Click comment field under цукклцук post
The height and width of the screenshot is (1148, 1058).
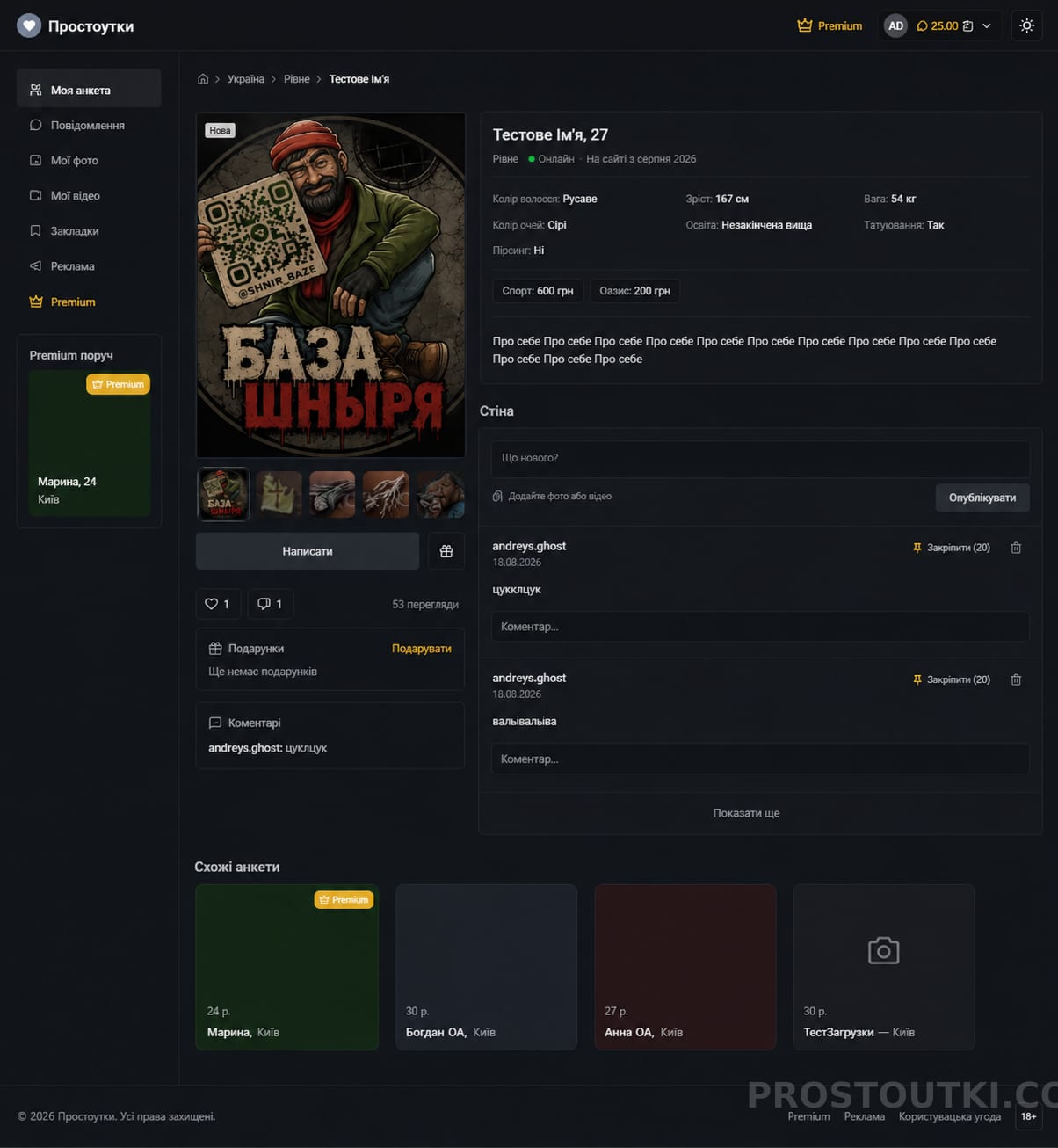click(x=760, y=627)
